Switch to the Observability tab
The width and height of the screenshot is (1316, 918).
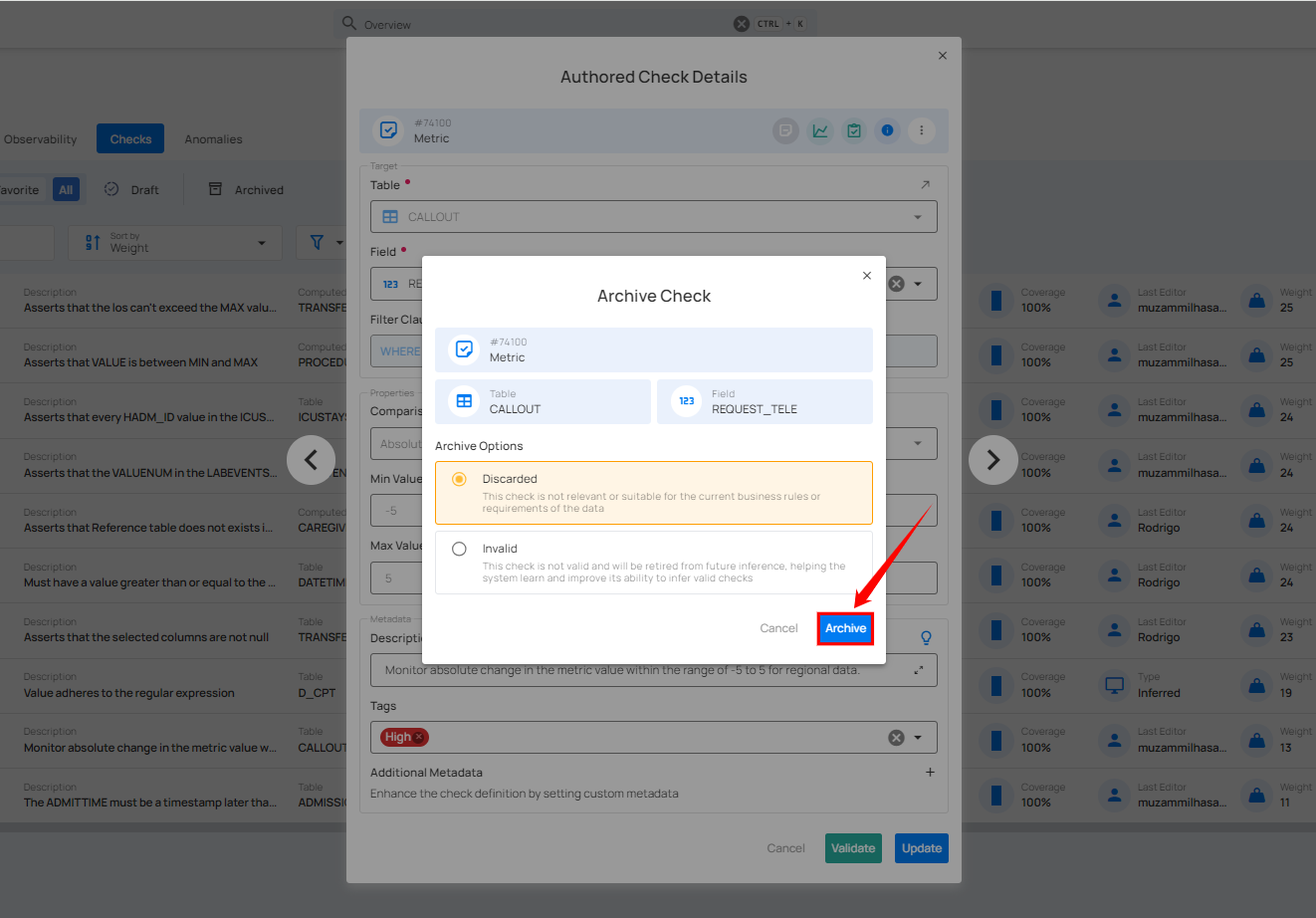click(x=40, y=139)
